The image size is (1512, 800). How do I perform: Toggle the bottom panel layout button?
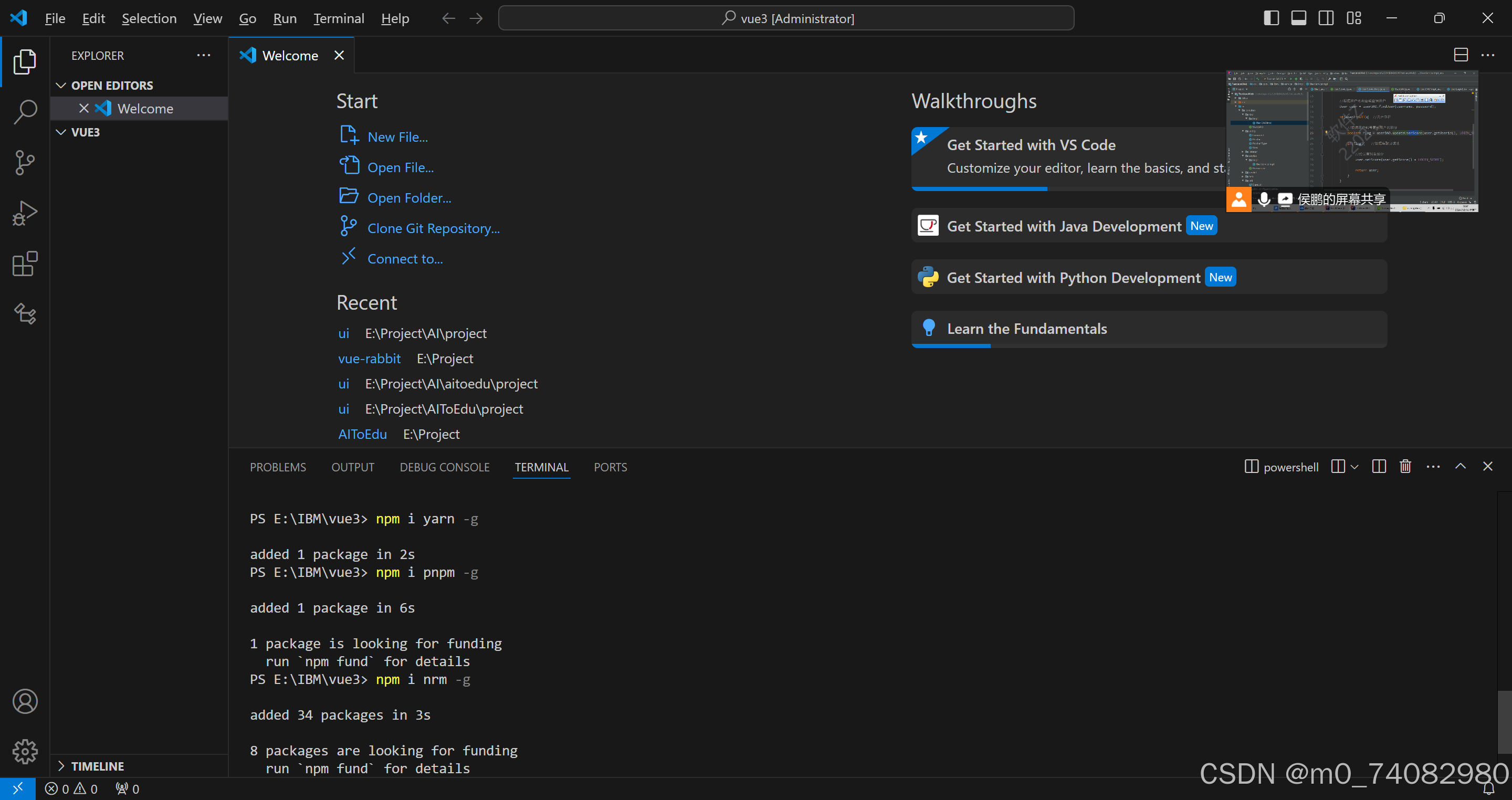point(1298,18)
